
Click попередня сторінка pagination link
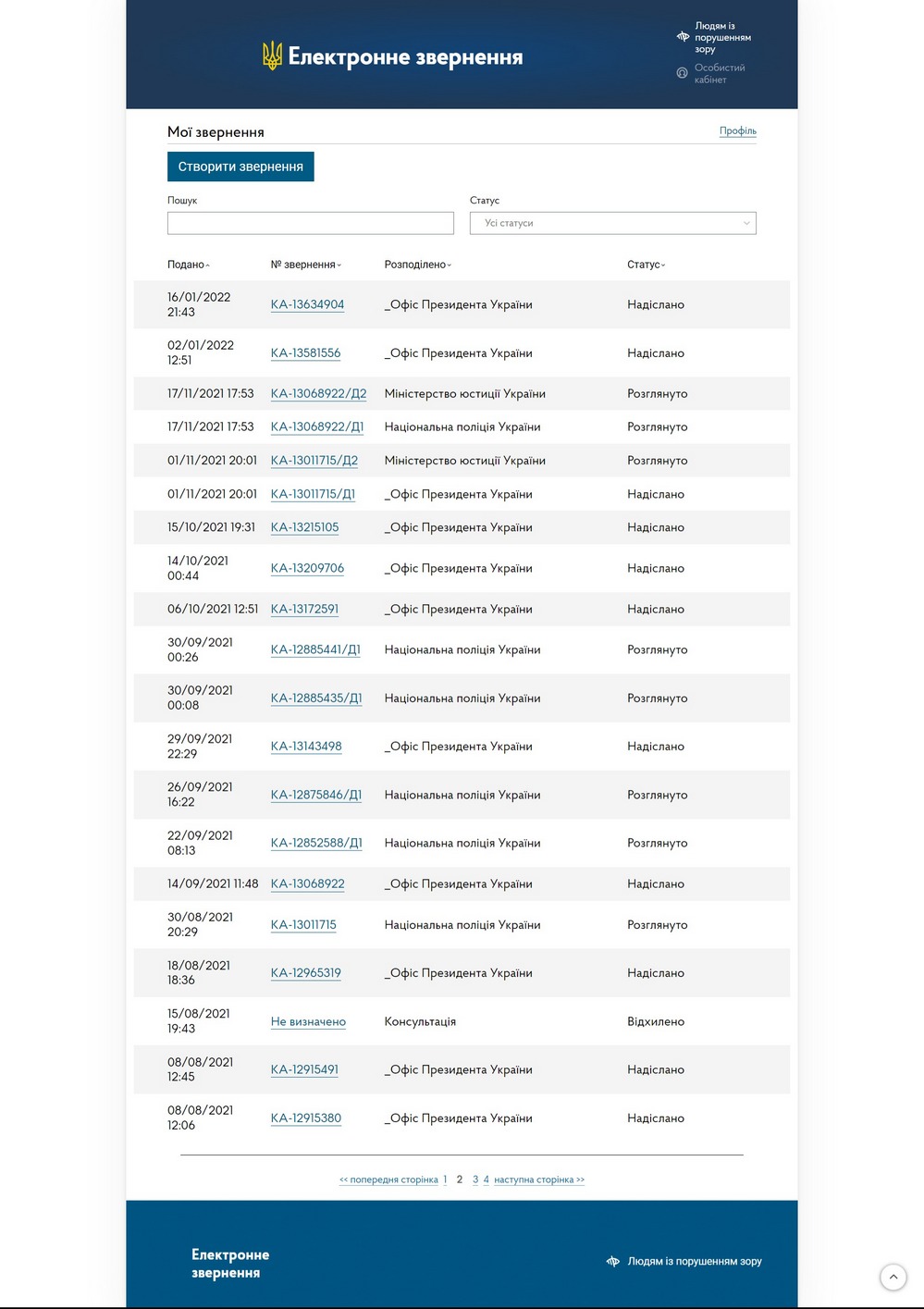click(x=388, y=1179)
